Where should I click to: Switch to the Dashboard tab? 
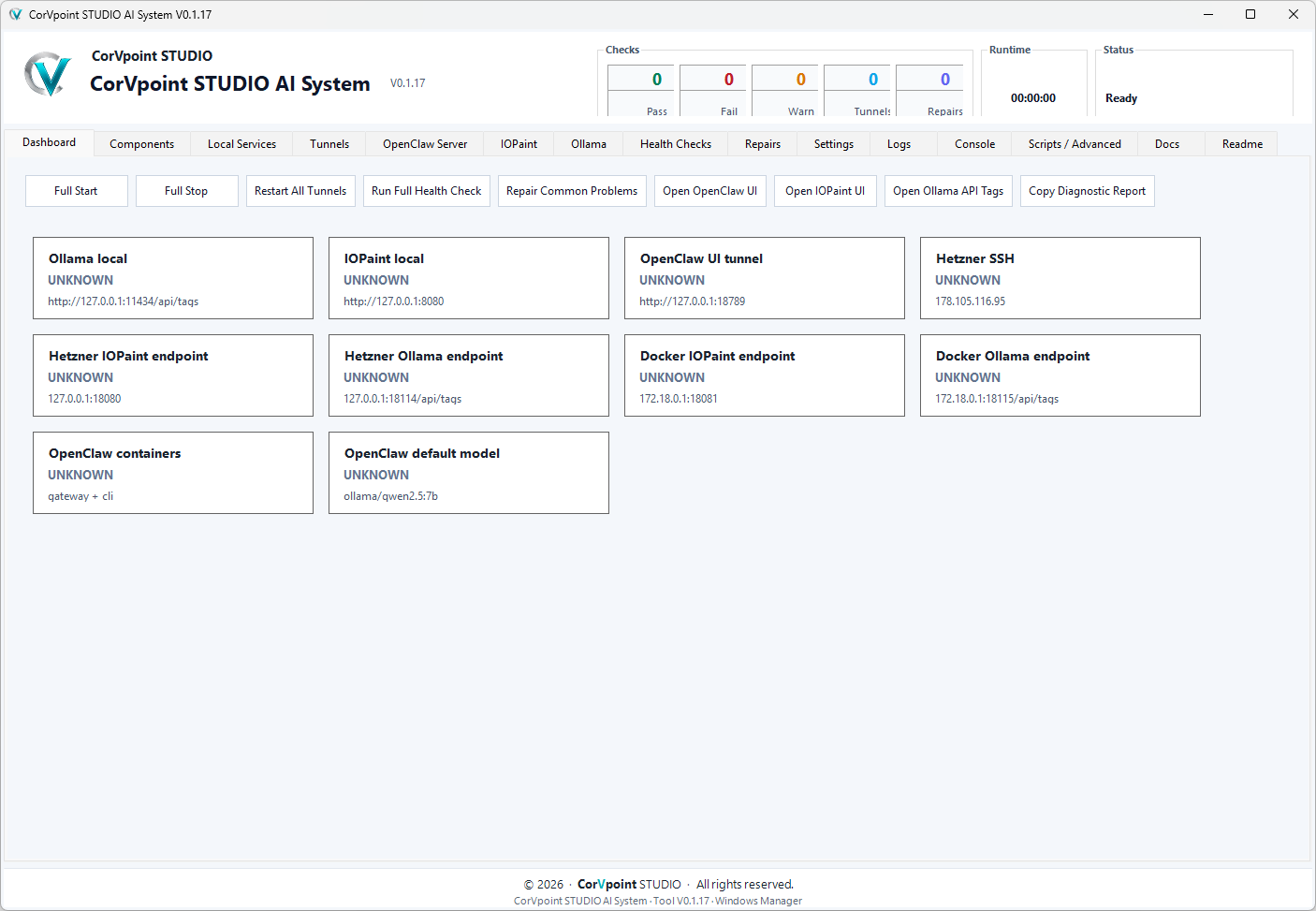[49, 142]
